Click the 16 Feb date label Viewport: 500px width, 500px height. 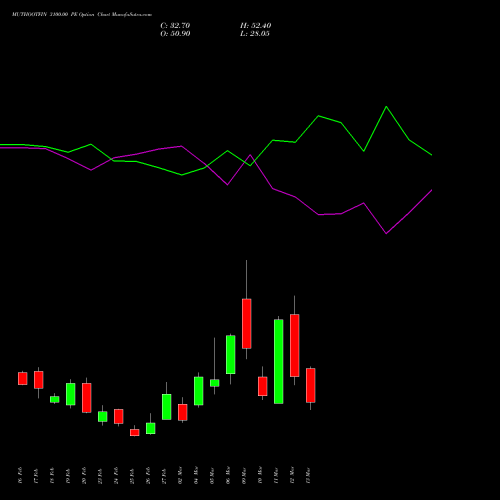click(20, 475)
